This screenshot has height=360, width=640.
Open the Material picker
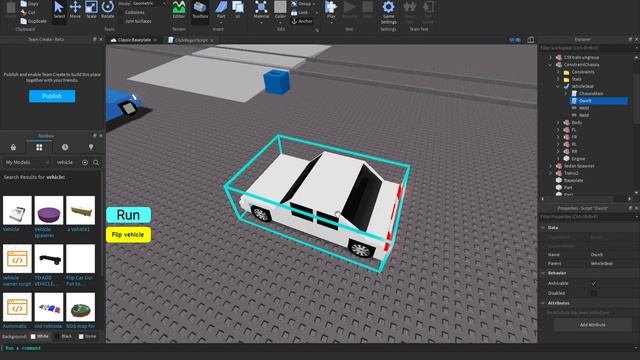point(261,10)
